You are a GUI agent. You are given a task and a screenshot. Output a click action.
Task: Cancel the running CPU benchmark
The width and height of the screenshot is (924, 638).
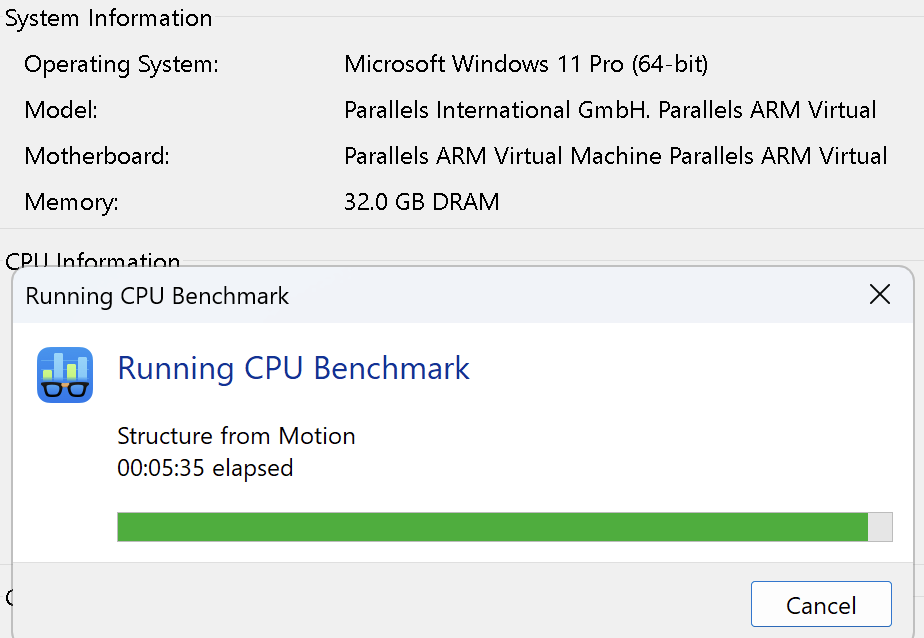point(820,606)
